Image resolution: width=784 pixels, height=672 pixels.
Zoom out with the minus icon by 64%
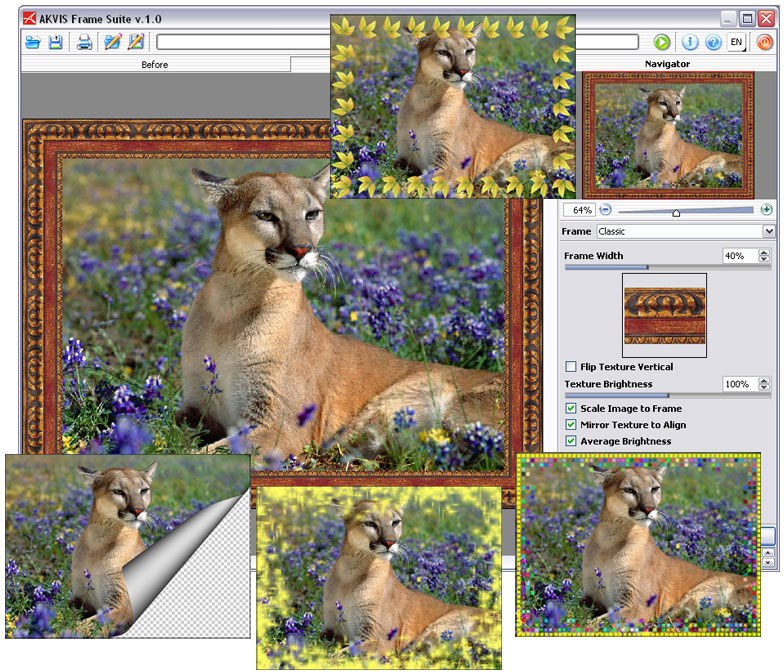605,210
